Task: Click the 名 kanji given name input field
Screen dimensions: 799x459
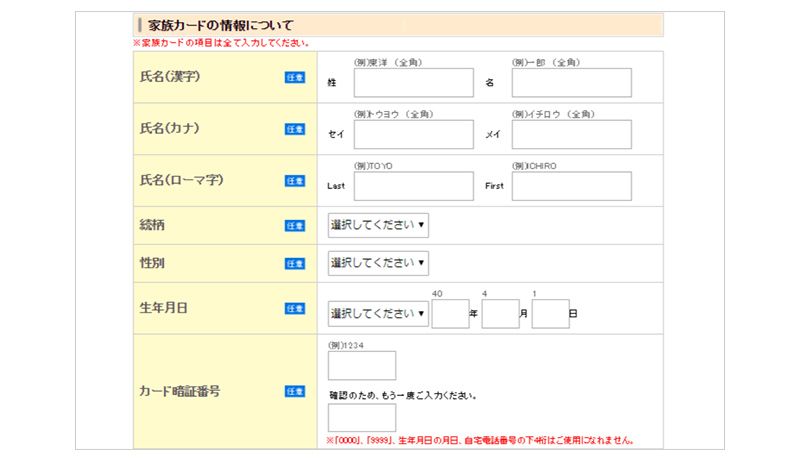Action: tap(571, 83)
